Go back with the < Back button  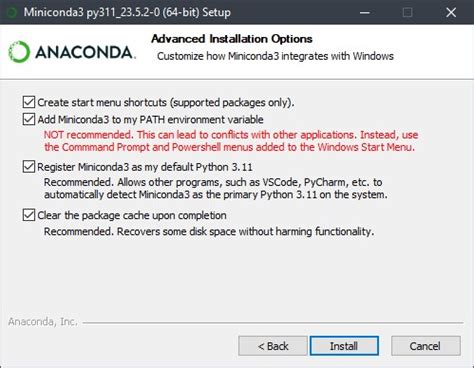[273, 346]
